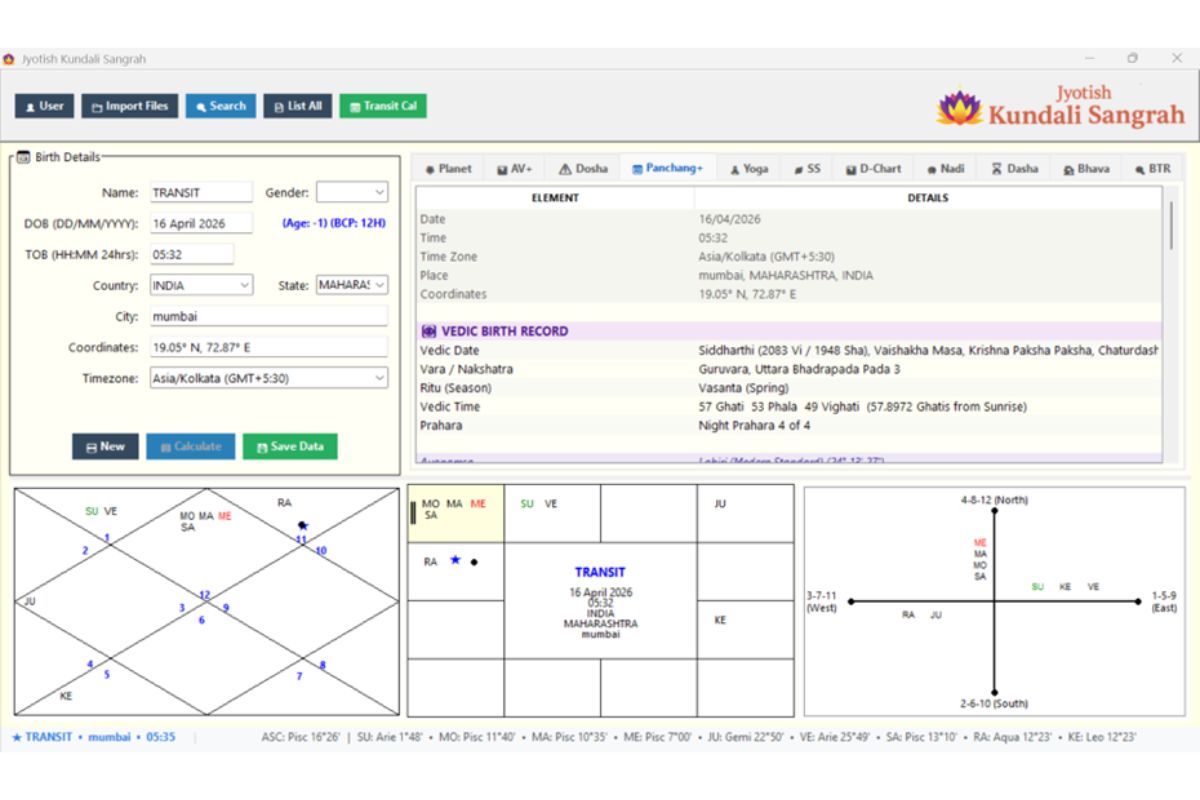Switch to the Nadi tab

tap(945, 169)
